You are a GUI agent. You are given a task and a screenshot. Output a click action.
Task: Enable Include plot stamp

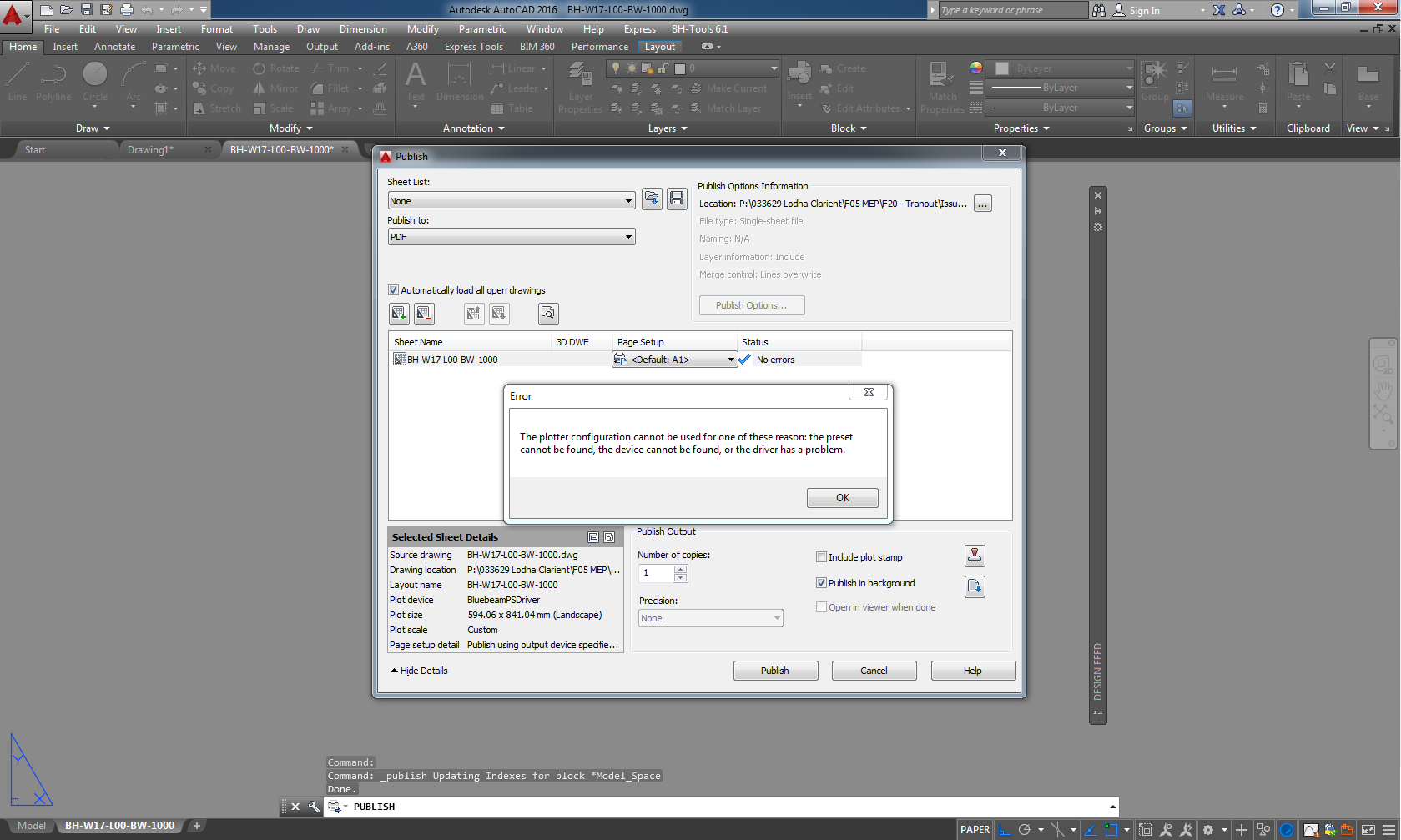(x=822, y=556)
